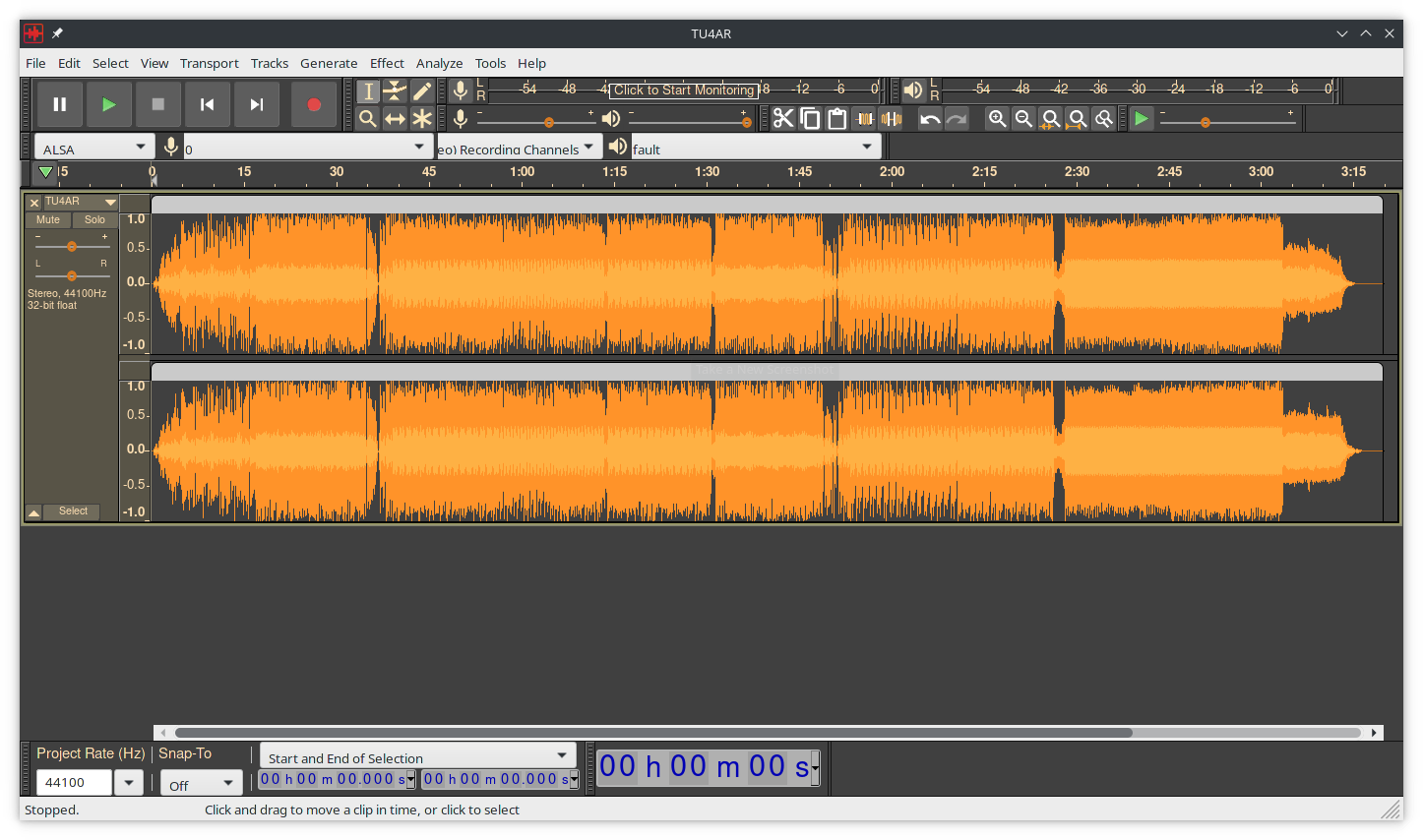This screenshot has height=840, width=1423.
Task: Adjust the Play-at-Speed slider
Action: point(1227,122)
